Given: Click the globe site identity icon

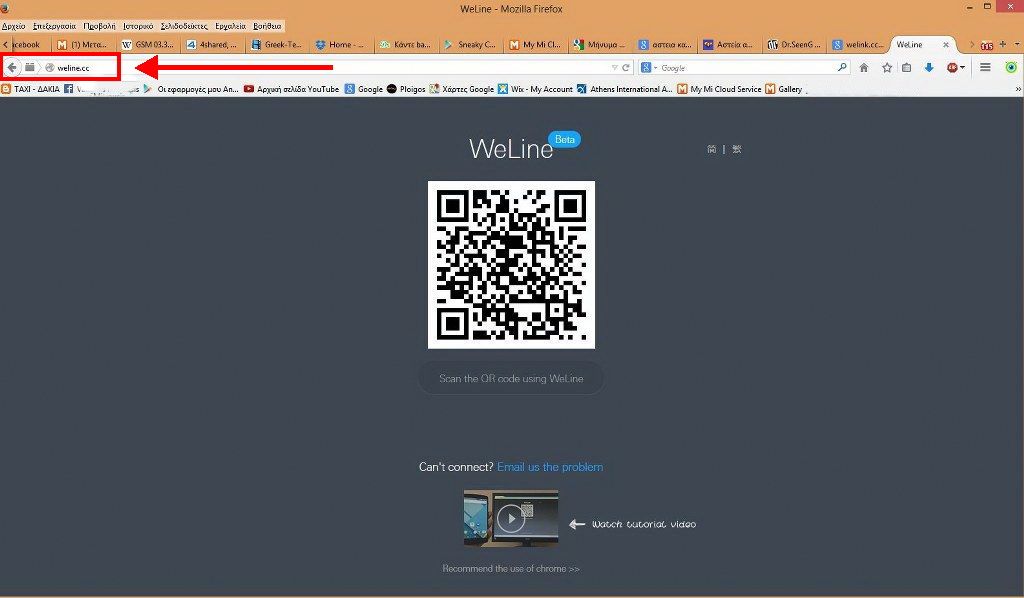Looking at the screenshot, I should (x=50, y=68).
